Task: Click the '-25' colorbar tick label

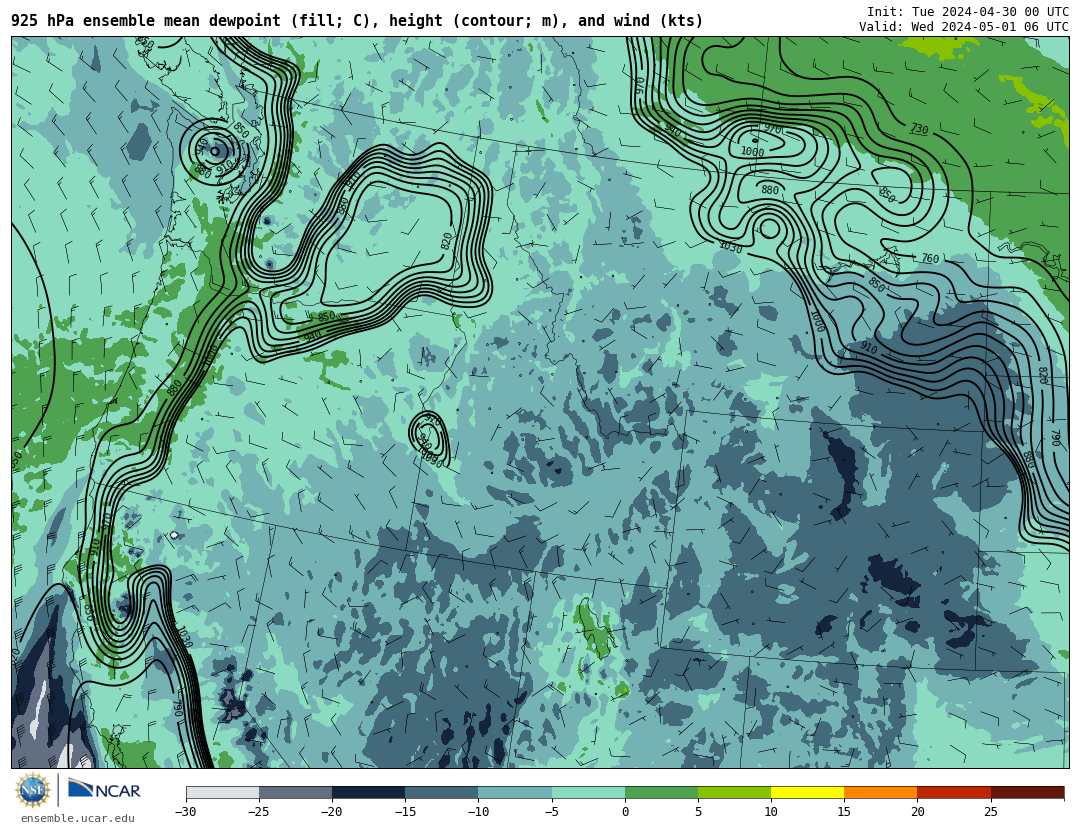Action: pos(258,812)
